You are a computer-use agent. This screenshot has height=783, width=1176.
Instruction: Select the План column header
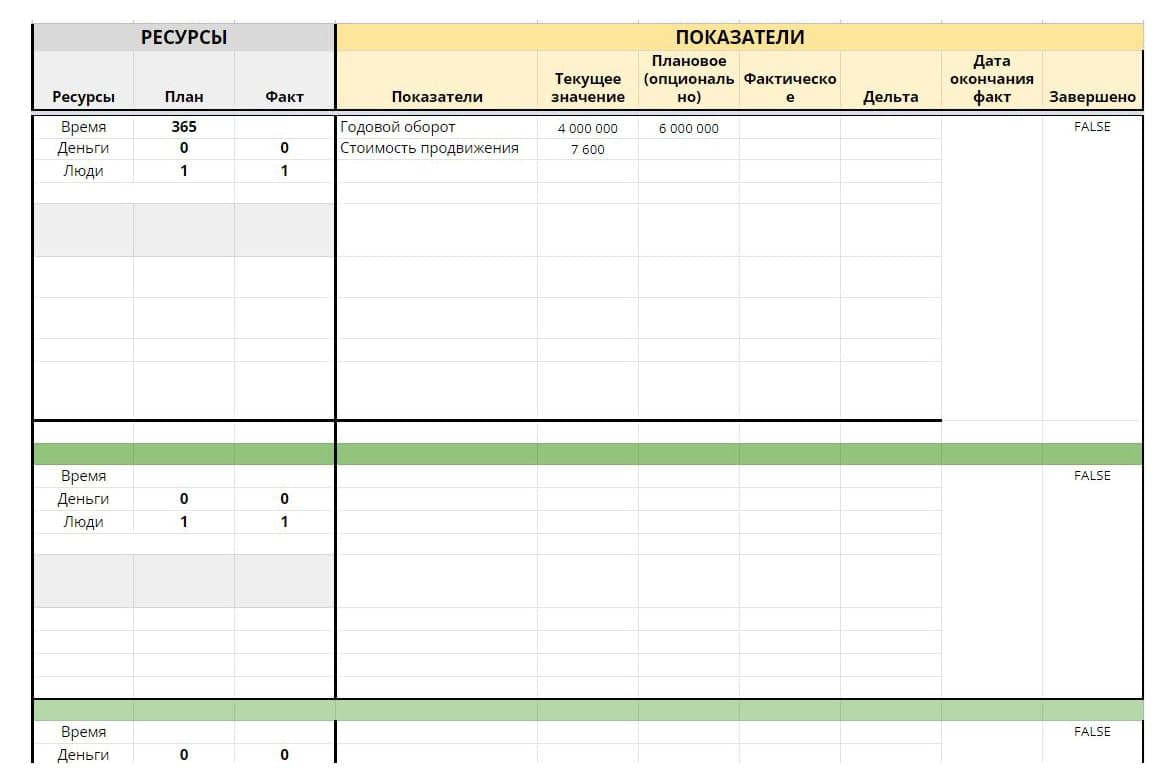coord(184,97)
